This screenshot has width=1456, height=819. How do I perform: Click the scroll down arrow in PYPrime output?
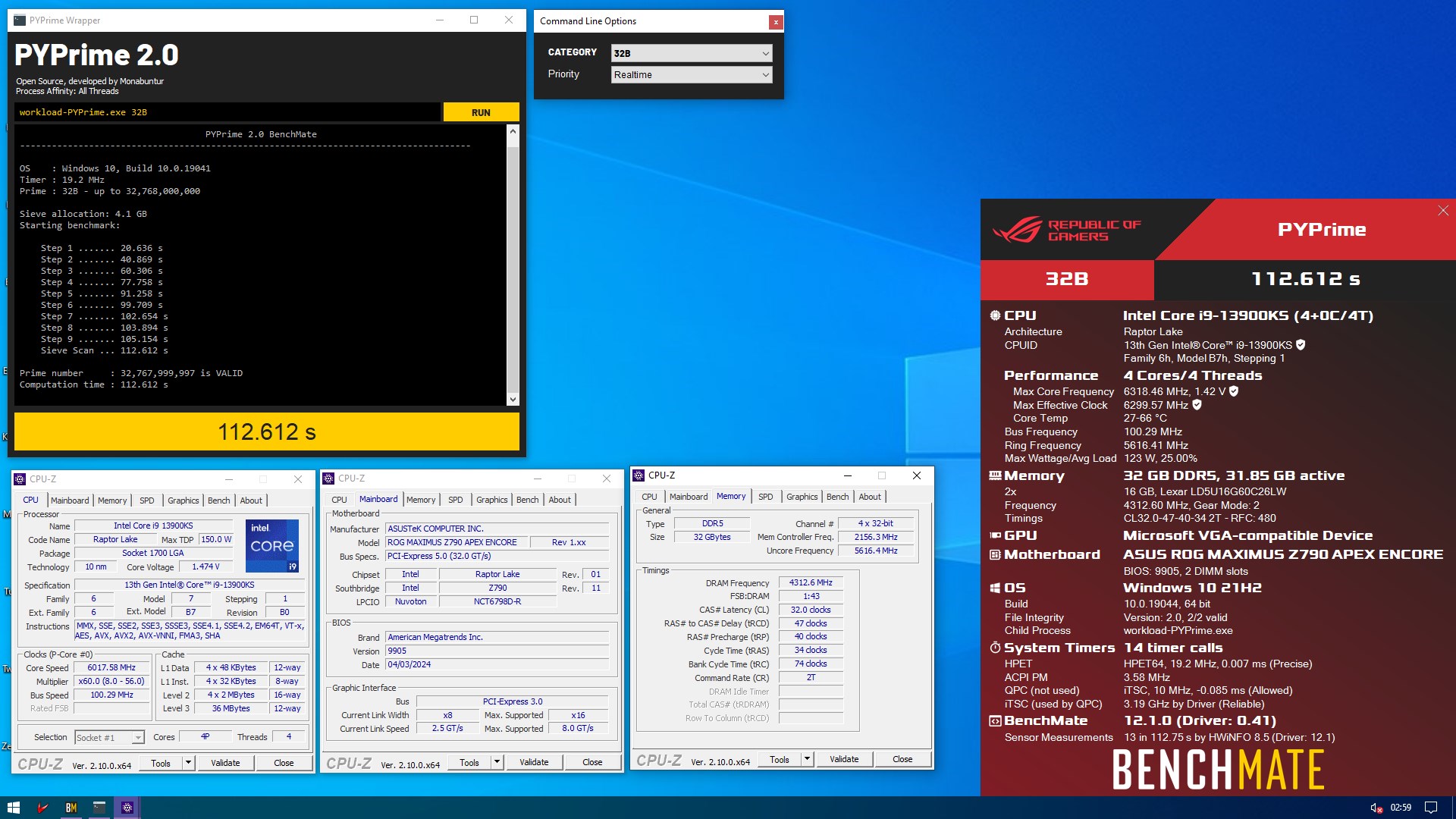click(x=513, y=400)
